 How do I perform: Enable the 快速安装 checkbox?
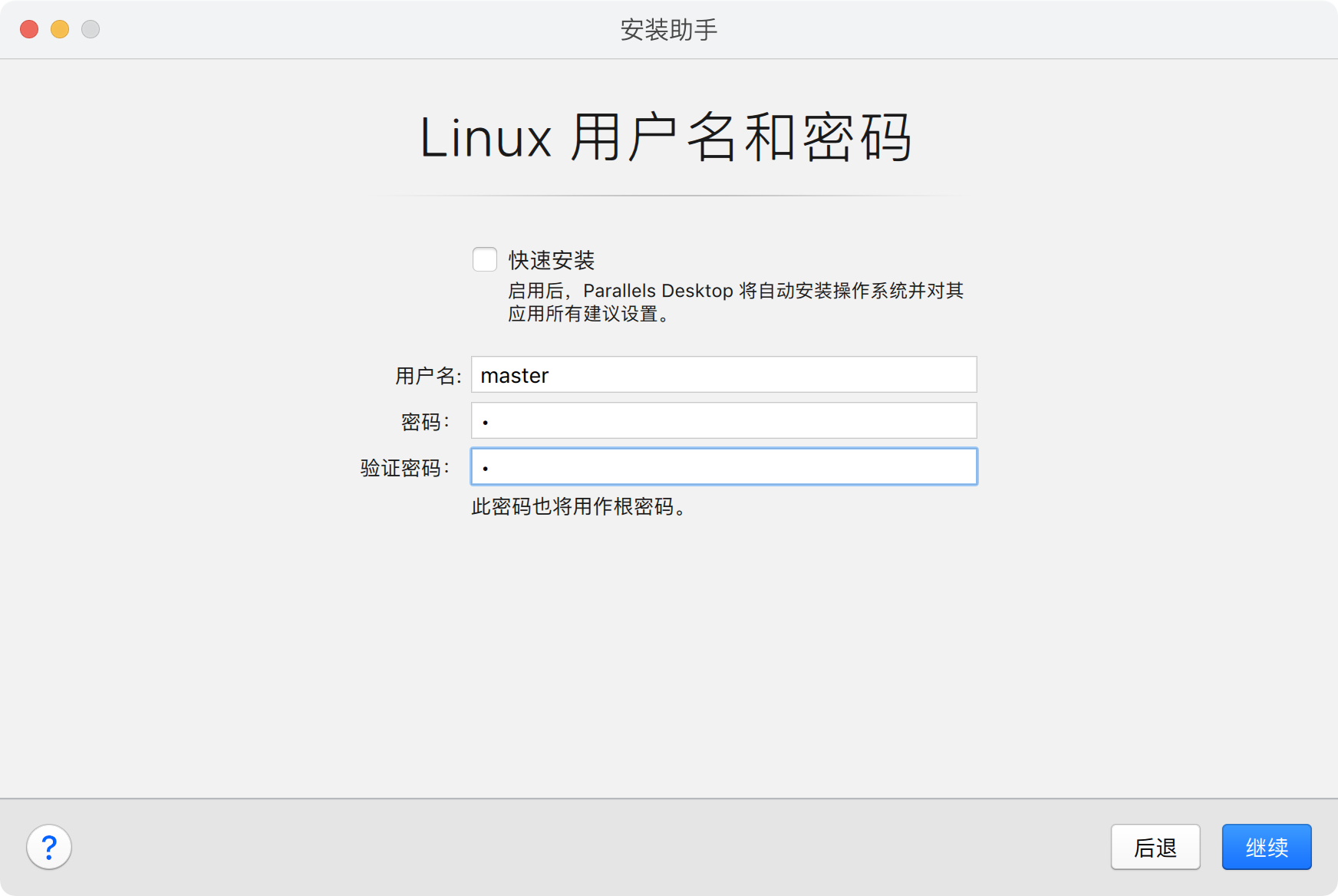(485, 259)
